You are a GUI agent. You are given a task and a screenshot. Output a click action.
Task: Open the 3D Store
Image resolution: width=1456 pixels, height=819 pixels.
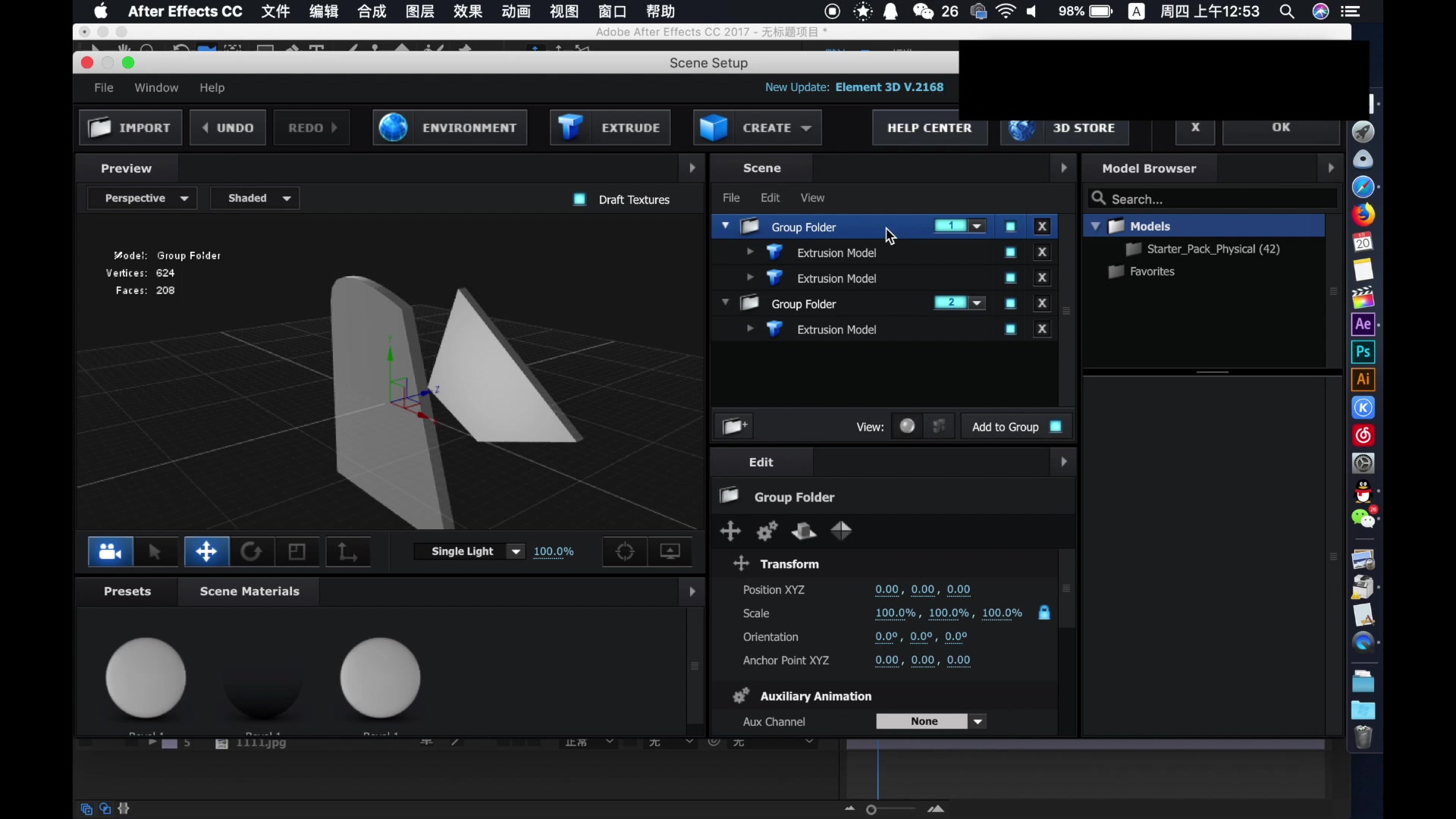coord(1065,129)
